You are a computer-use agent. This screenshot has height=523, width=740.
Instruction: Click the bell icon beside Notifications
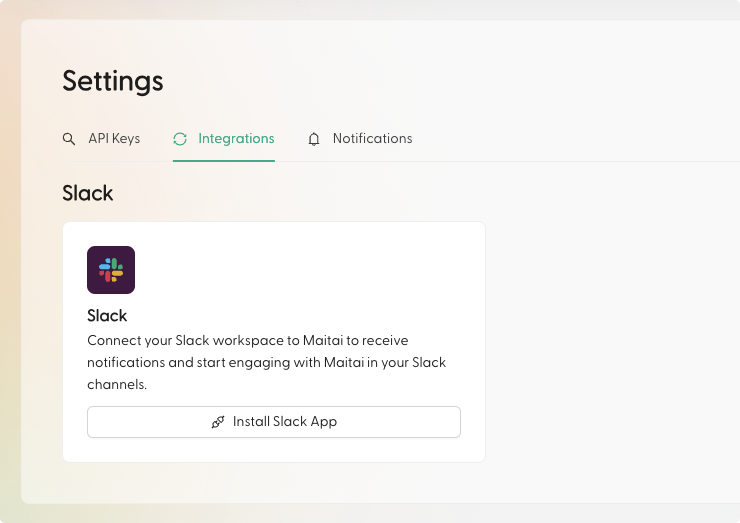click(314, 139)
